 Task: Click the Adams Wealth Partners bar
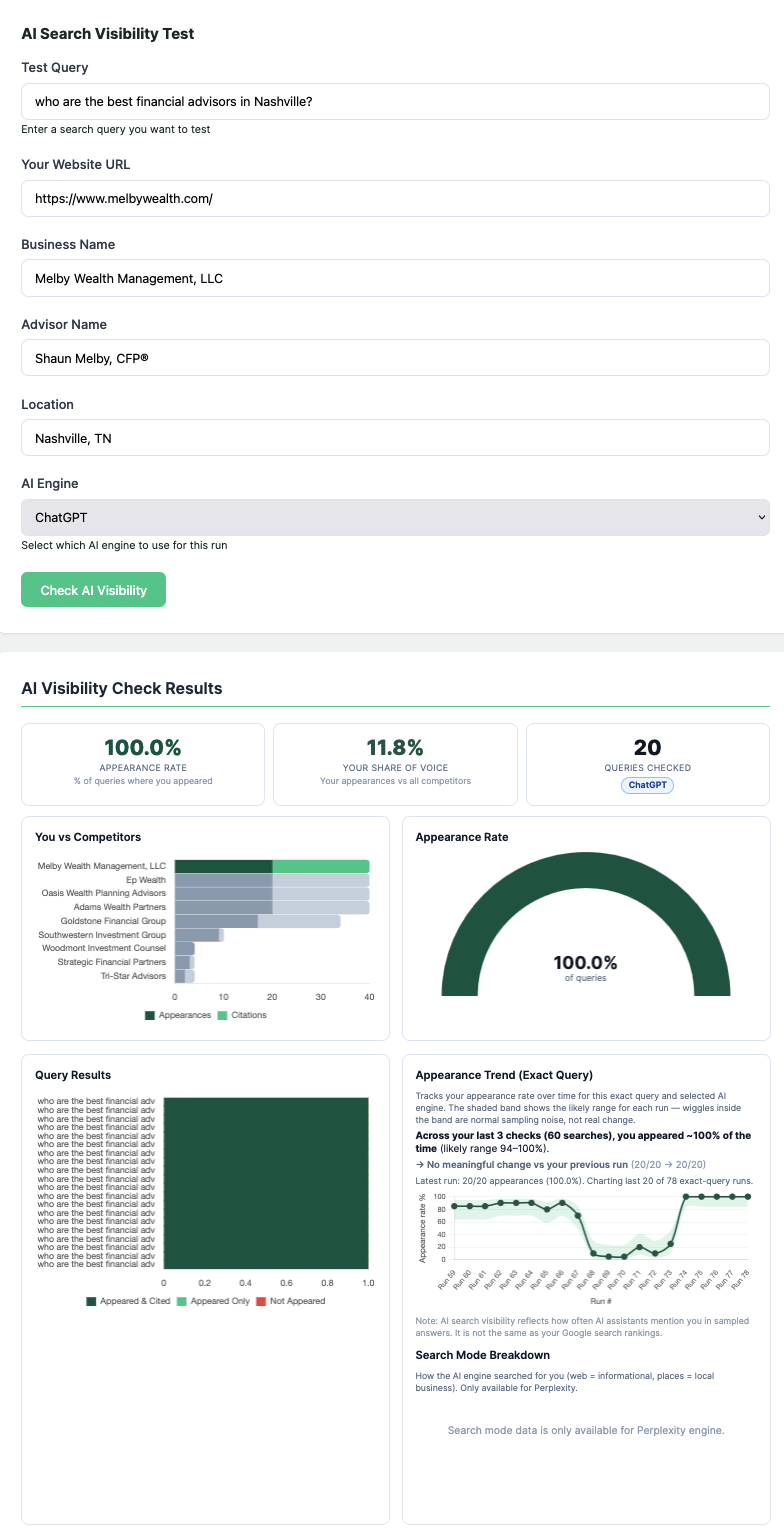pyautogui.click(x=272, y=907)
